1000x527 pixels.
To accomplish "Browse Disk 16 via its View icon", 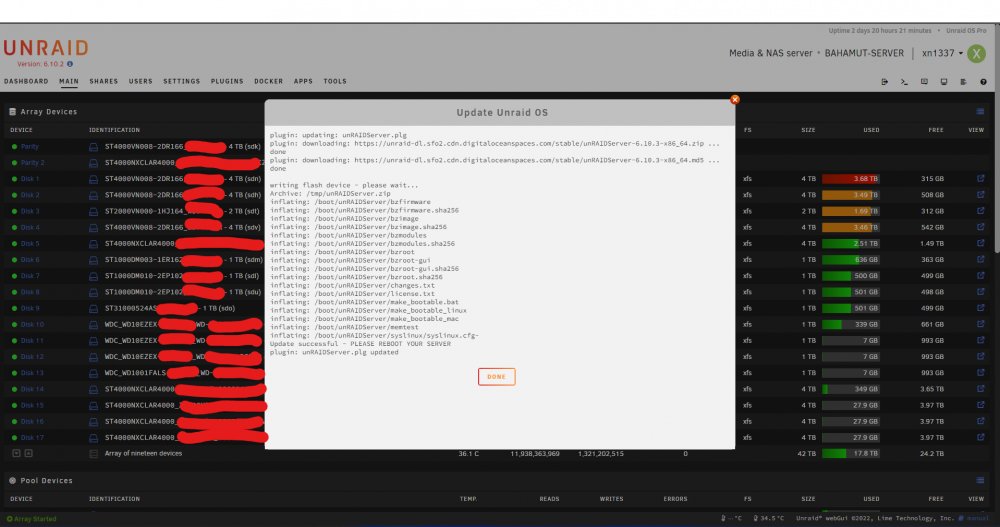I will (x=980, y=421).
